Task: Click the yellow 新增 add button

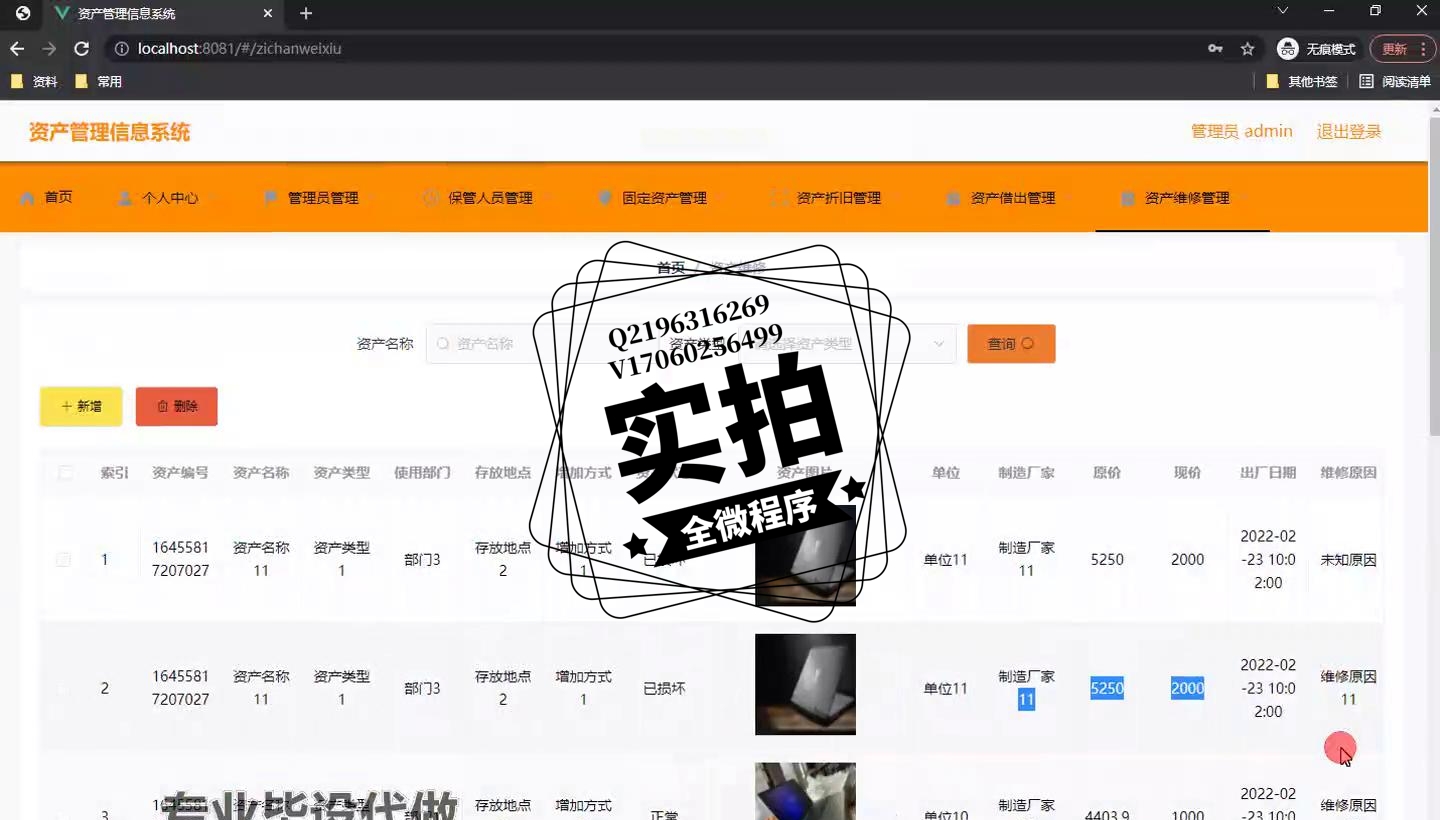Action: click(81, 406)
